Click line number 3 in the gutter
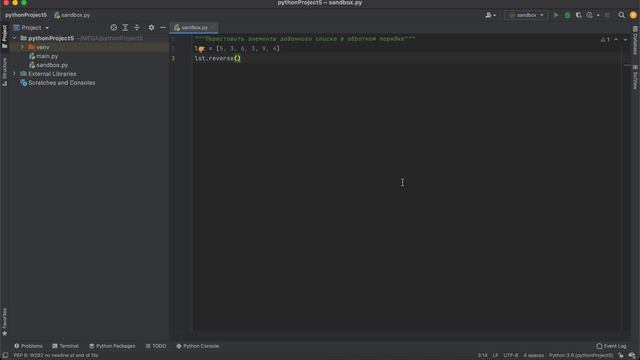640x360 pixels. click(x=173, y=58)
